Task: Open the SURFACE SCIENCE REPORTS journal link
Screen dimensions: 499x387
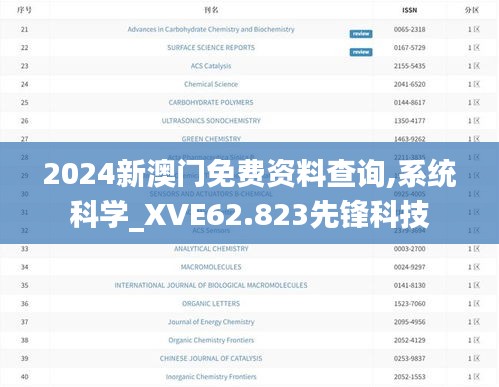Action: click(211, 48)
